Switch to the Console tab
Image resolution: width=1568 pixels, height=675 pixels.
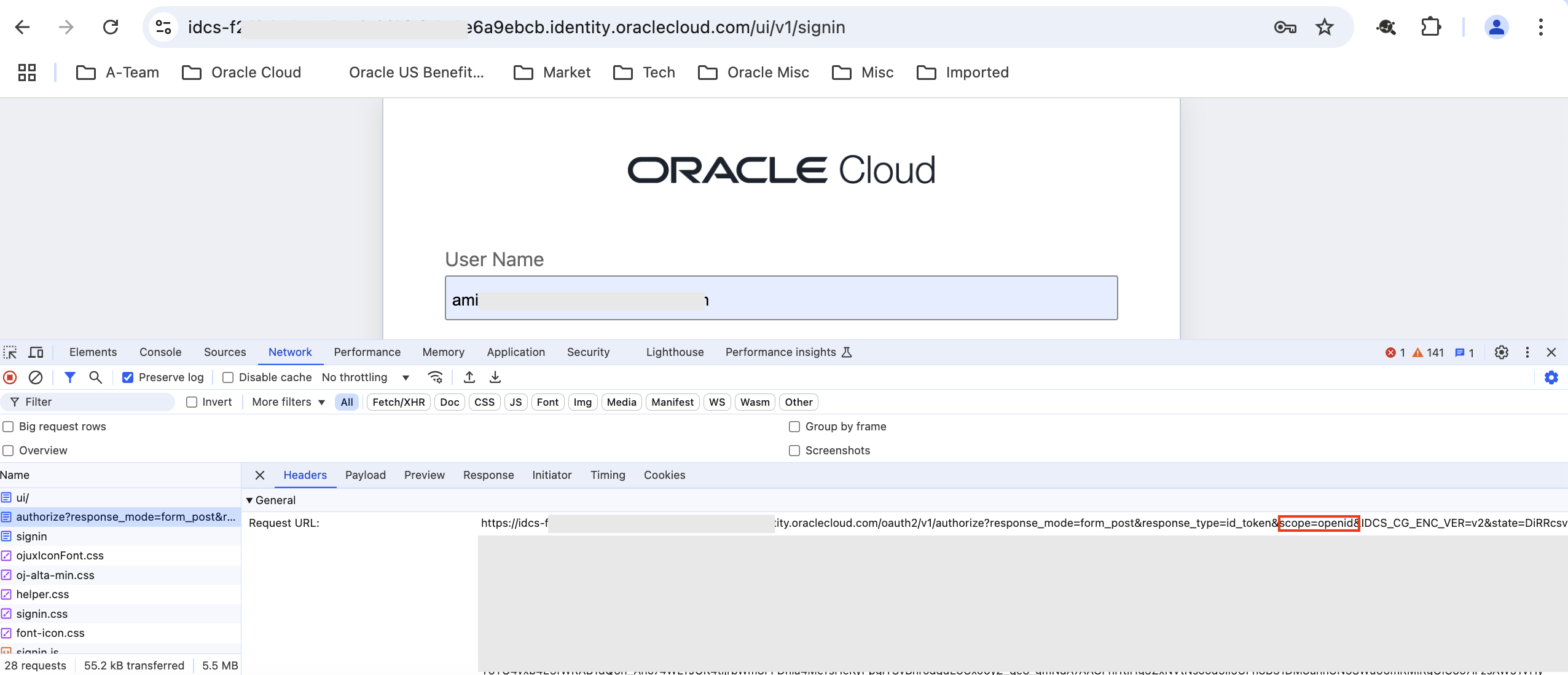(x=160, y=352)
